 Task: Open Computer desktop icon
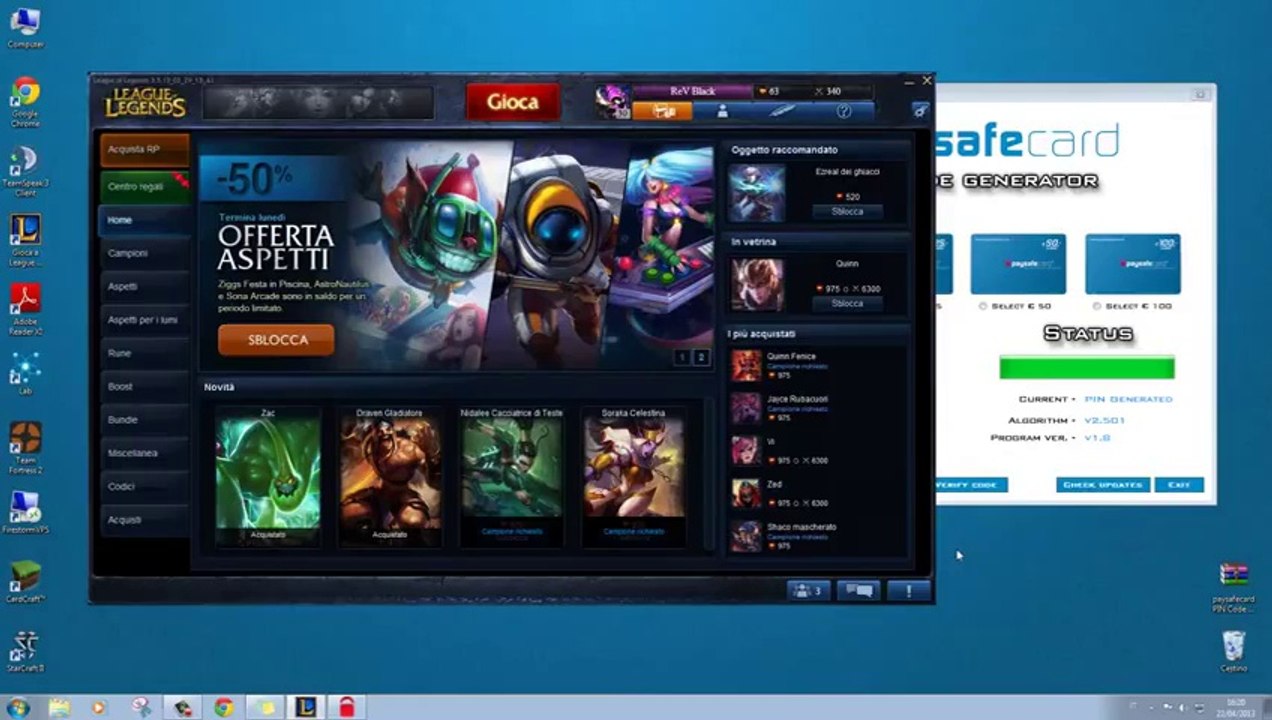(25, 28)
